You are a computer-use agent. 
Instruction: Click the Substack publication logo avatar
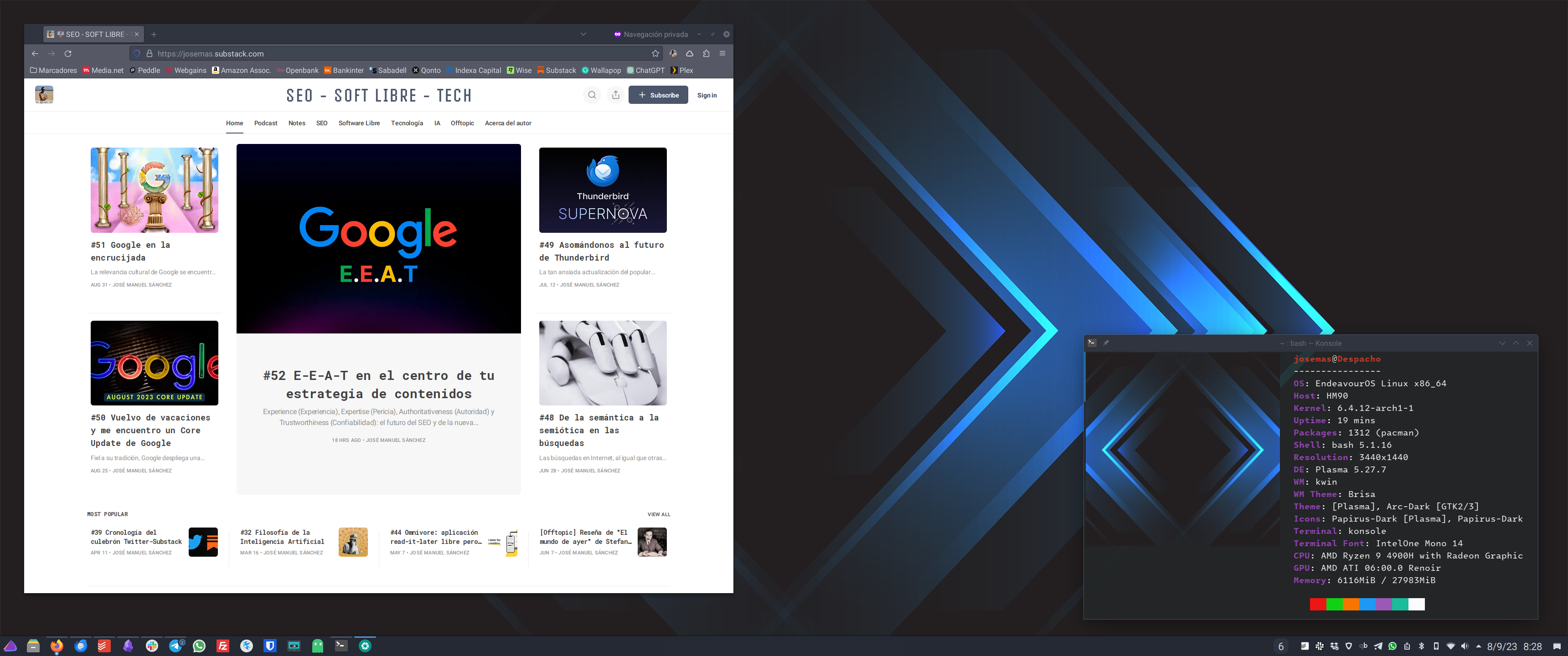click(x=44, y=95)
